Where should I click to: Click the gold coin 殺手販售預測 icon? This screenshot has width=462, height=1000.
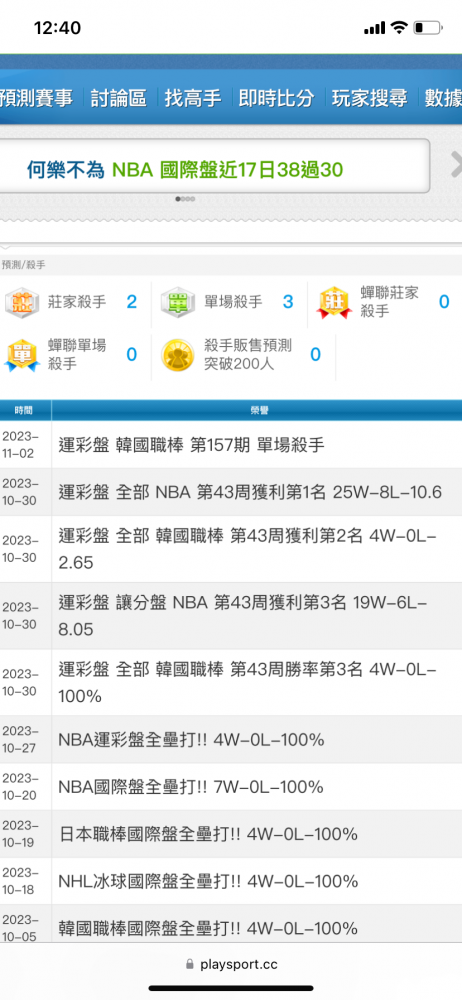[178, 355]
